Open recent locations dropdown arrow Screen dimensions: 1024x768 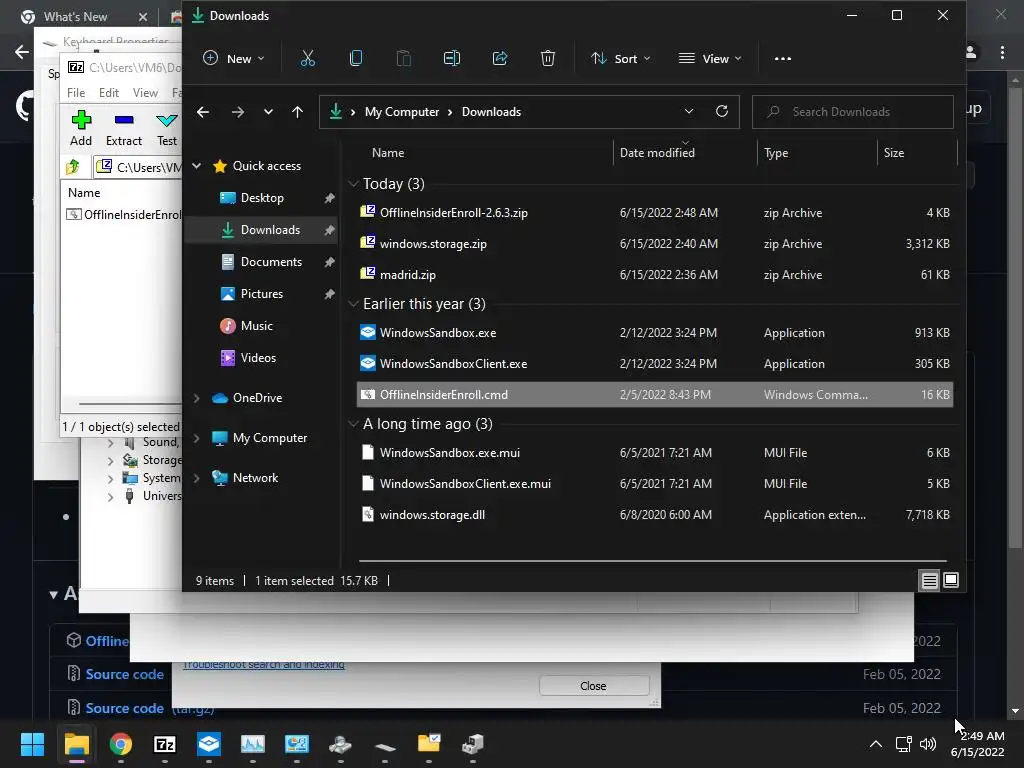(x=268, y=112)
